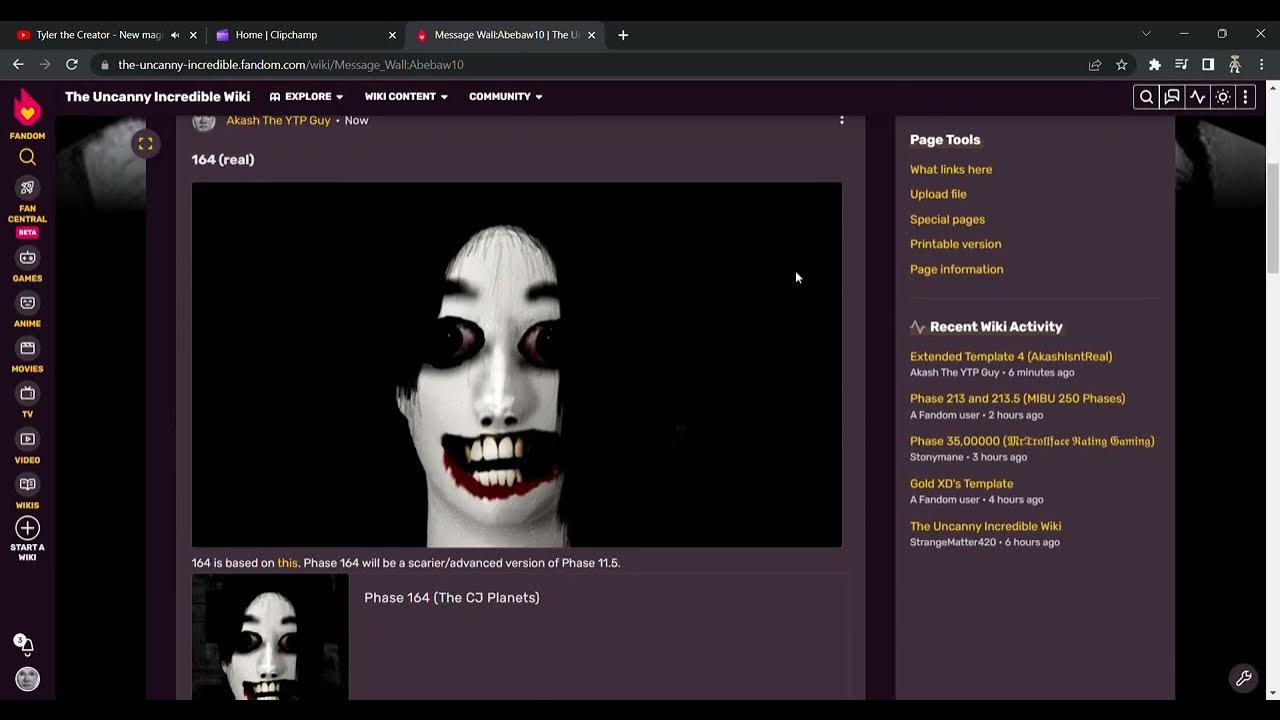Open TV section in sidebar
1280x720 pixels.
(x=27, y=400)
